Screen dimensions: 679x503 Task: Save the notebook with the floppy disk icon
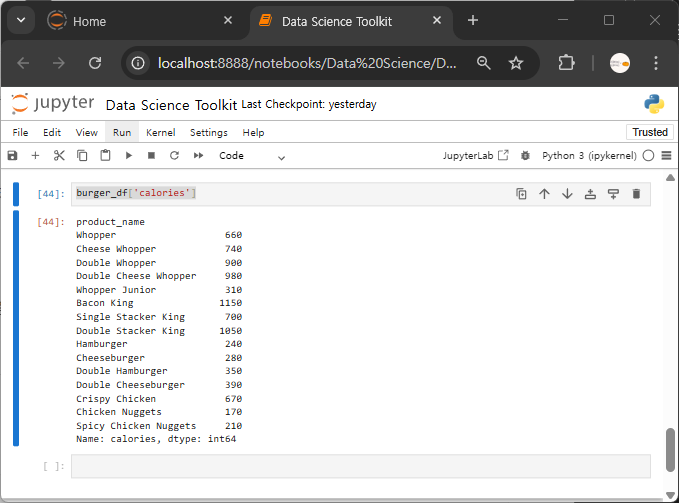coord(13,155)
